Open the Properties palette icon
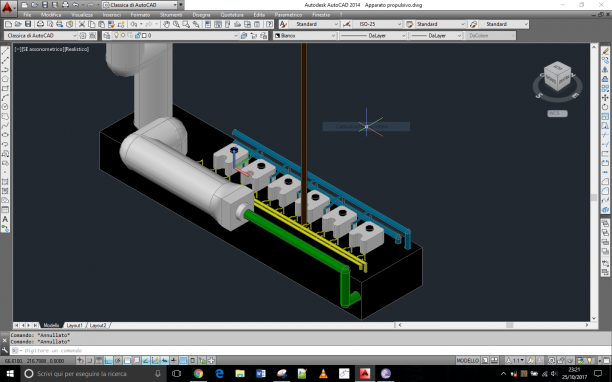 pos(208,24)
